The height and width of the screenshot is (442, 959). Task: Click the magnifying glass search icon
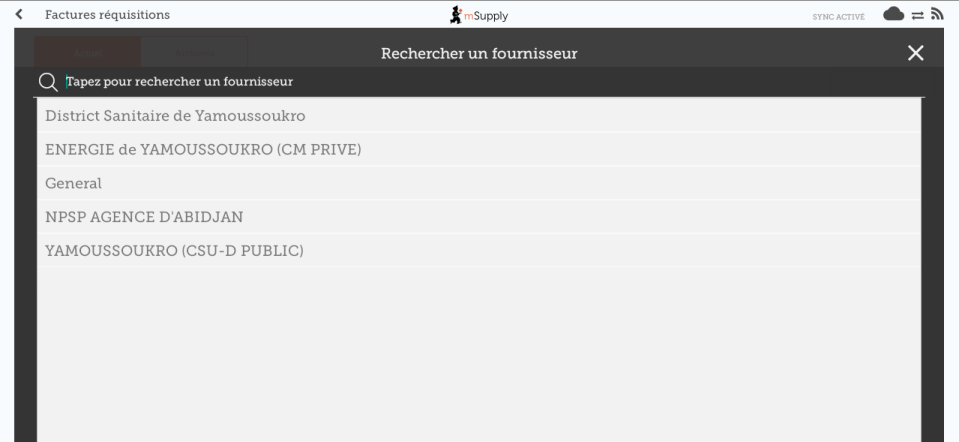(x=46, y=81)
